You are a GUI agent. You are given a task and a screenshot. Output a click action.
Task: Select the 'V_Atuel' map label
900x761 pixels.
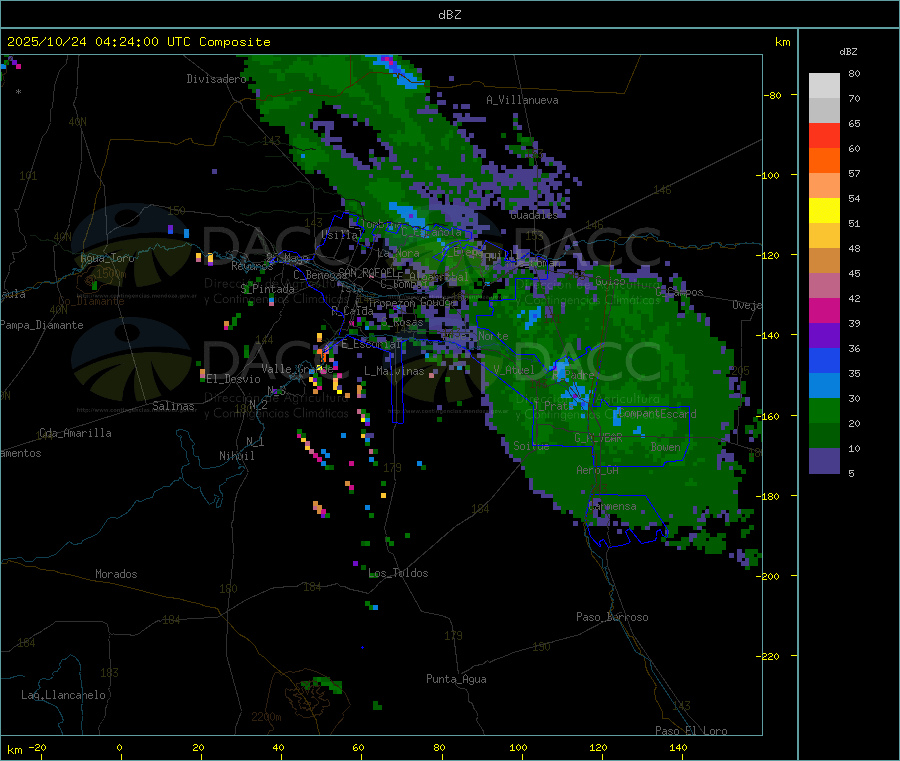click(514, 370)
